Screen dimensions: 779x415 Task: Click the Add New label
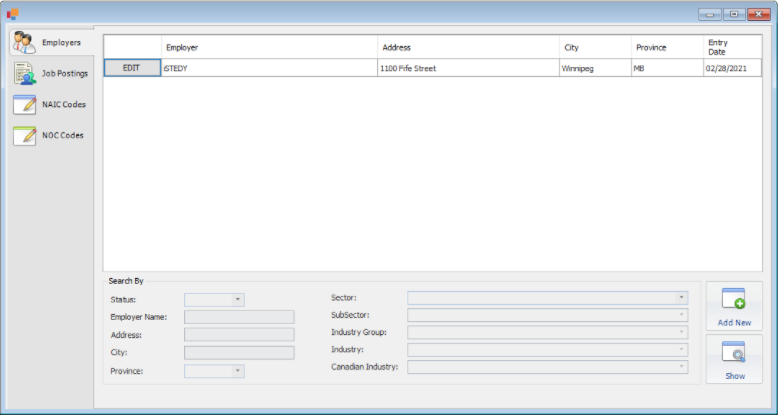tap(734, 323)
